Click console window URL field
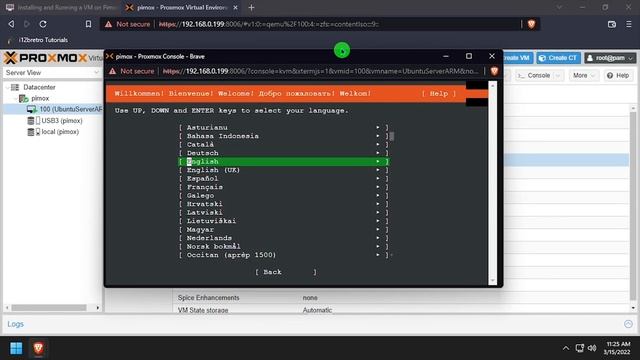This screenshot has height=360, width=640. coord(320,71)
